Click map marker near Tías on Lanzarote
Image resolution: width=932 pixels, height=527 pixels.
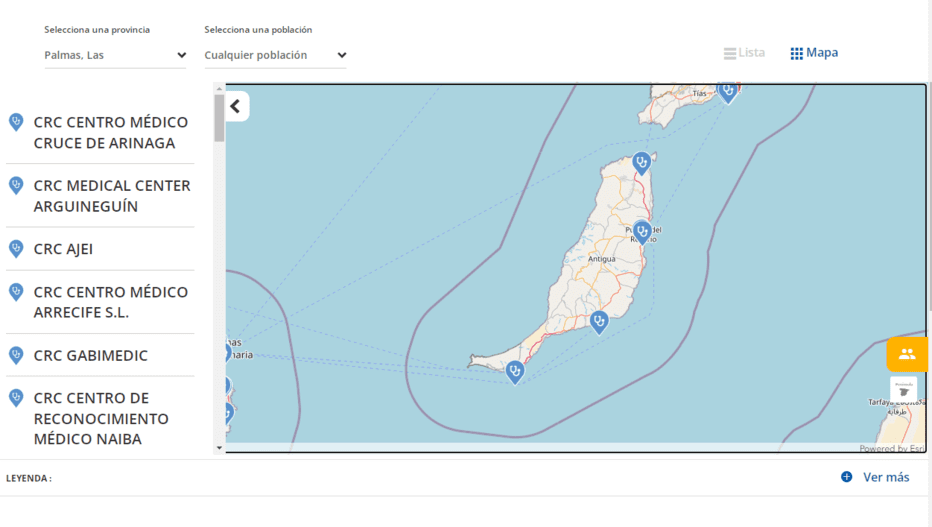[x=728, y=92]
